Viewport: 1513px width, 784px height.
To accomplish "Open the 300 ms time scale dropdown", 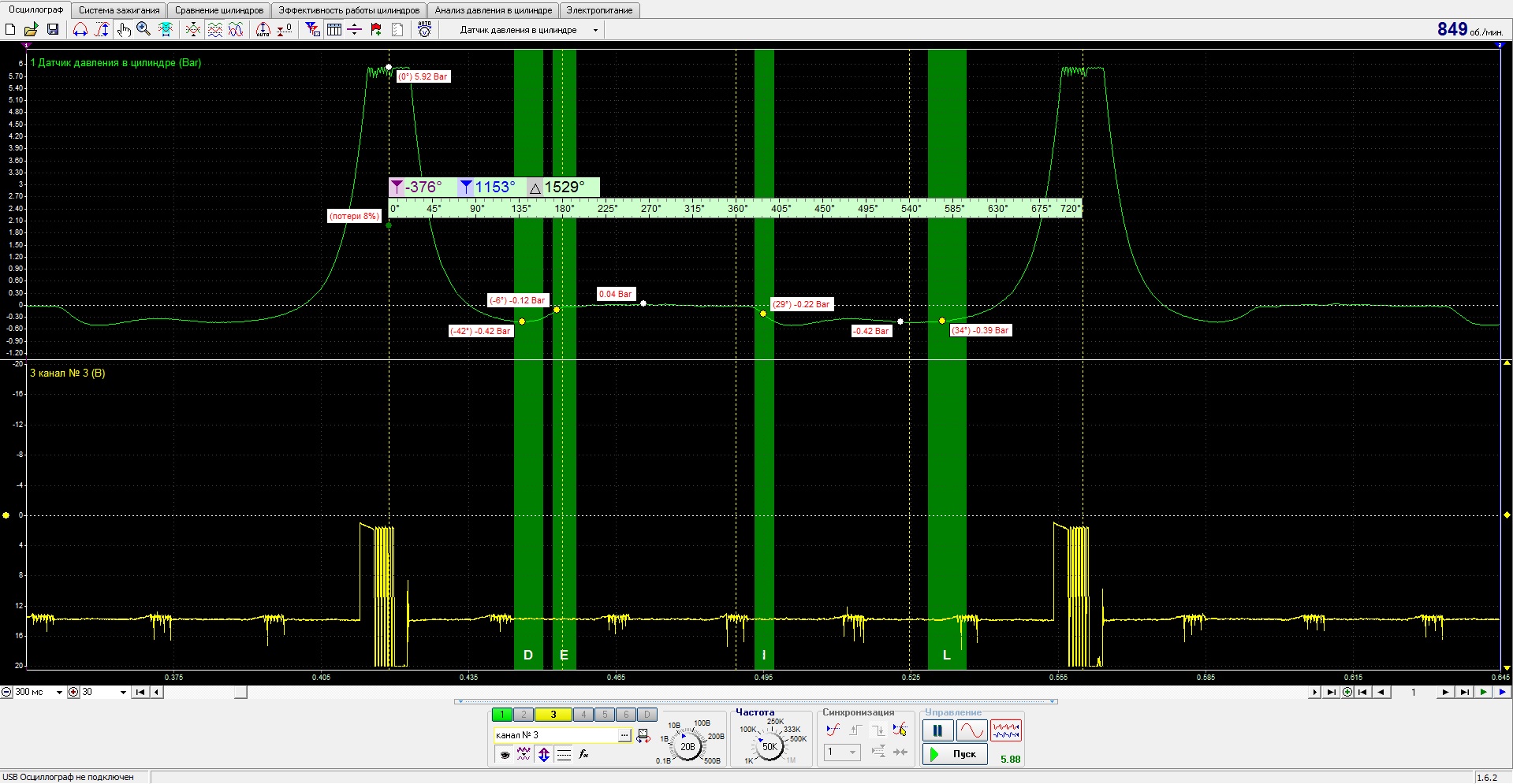I will (59, 693).
